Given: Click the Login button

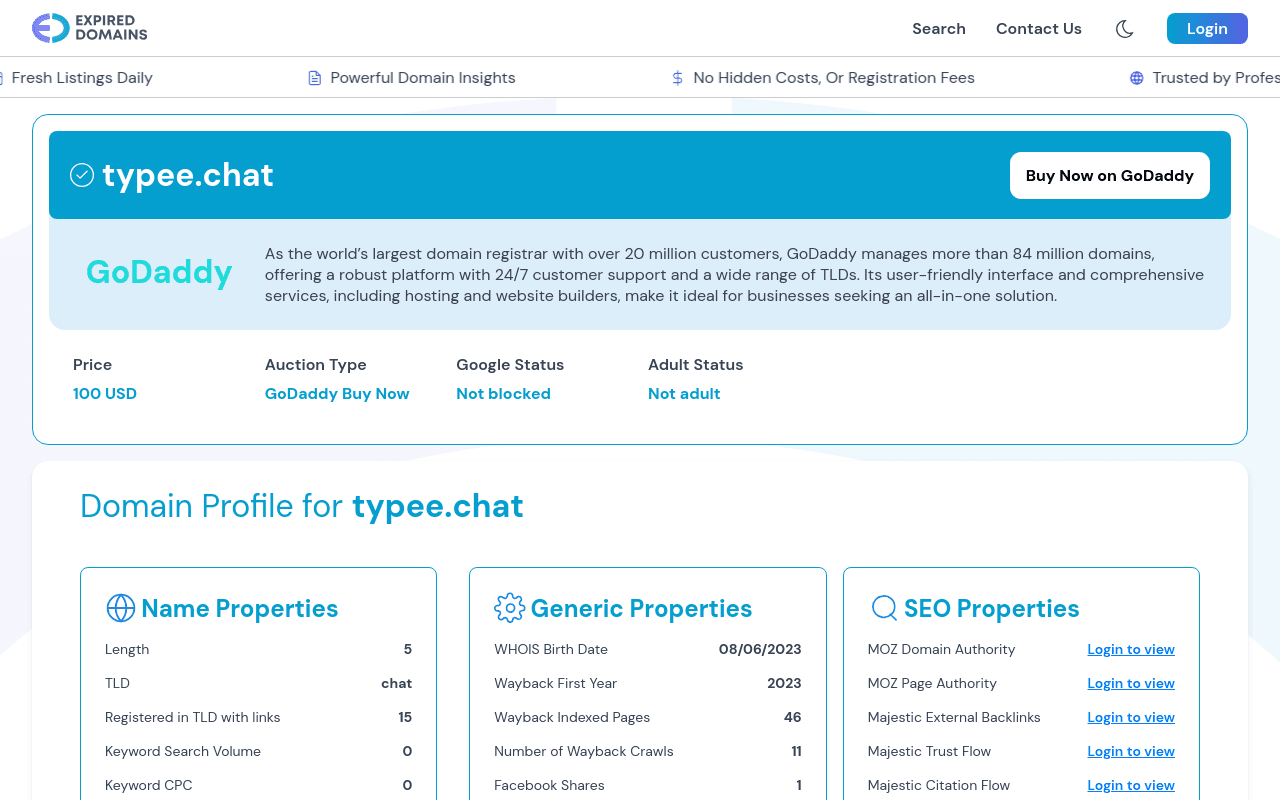Looking at the screenshot, I should click(1207, 29).
